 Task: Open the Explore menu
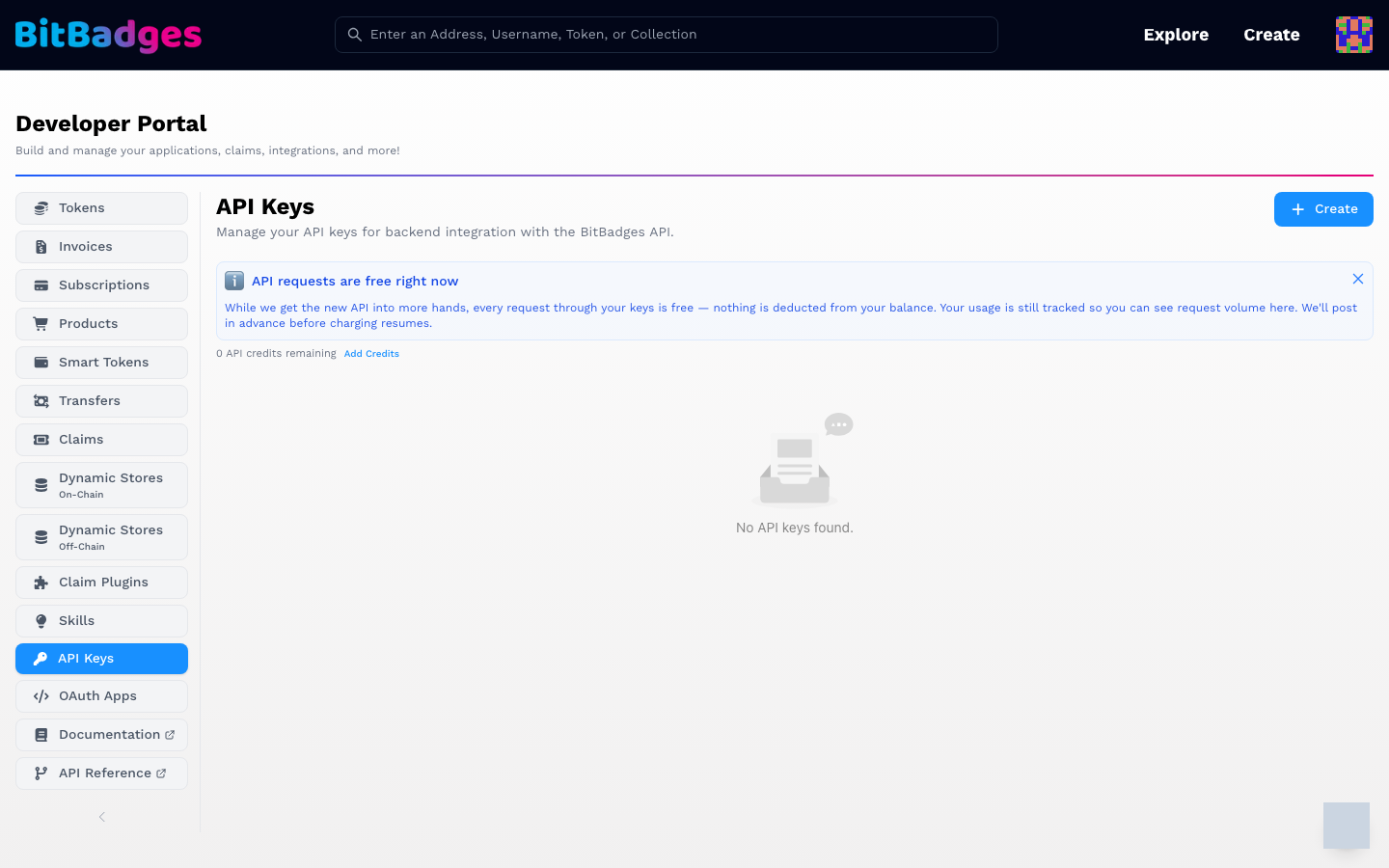coord(1176,35)
